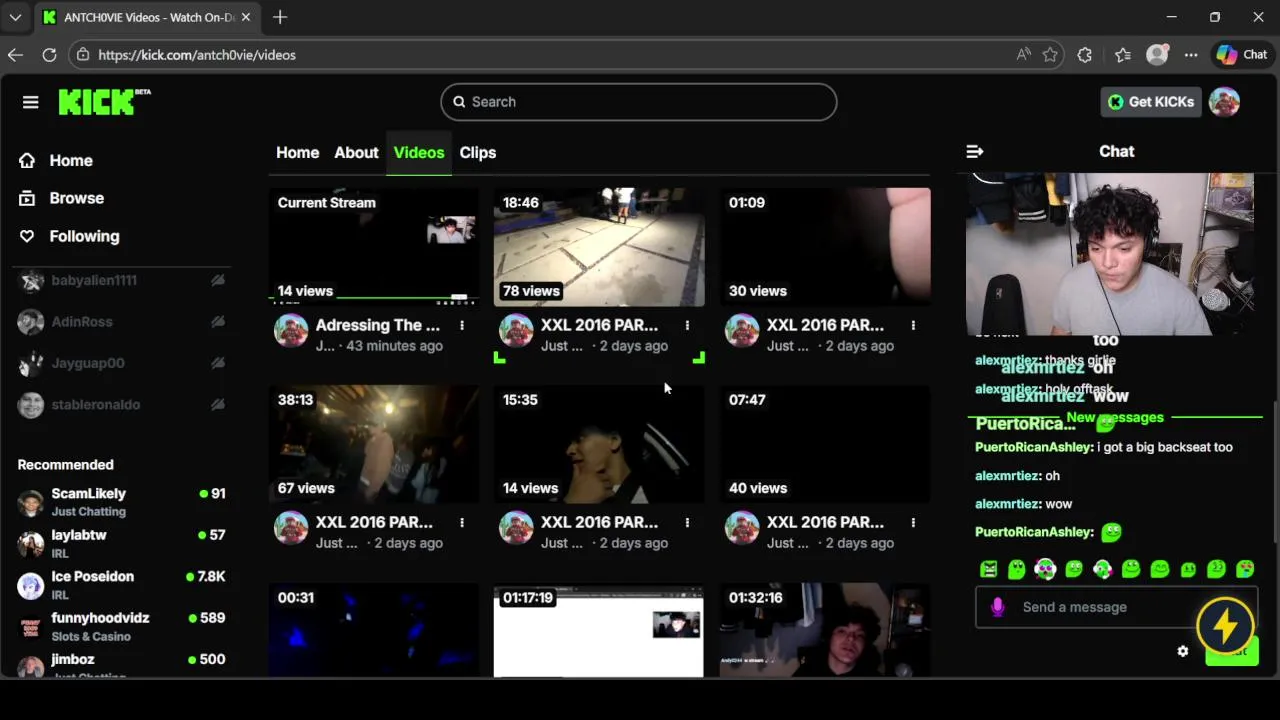Open the 18:46 video thumbnail
Image resolution: width=1280 pixels, height=720 pixels.
tap(599, 246)
